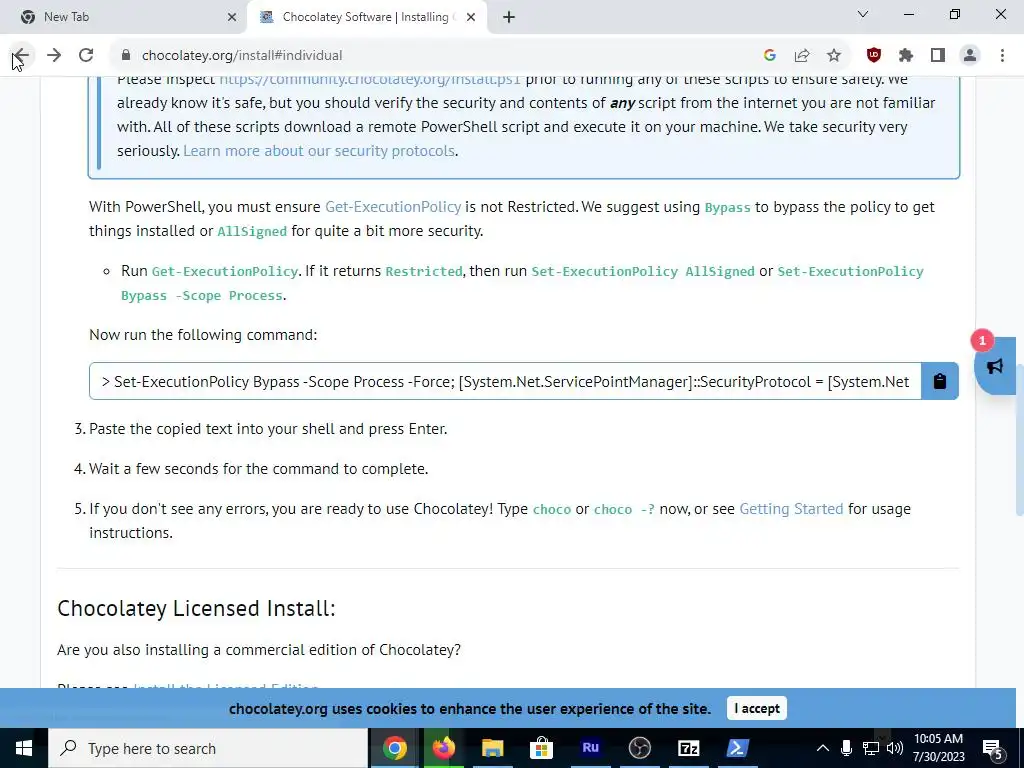The image size is (1024, 768).
Task: Bookmark this page with the star icon
Action: click(x=834, y=56)
